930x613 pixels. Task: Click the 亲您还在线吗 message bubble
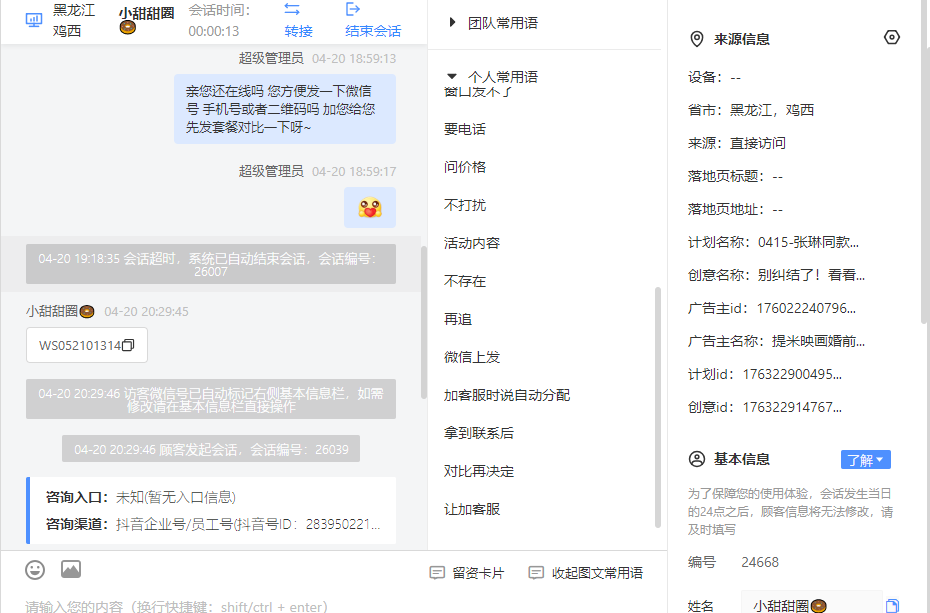click(285, 108)
